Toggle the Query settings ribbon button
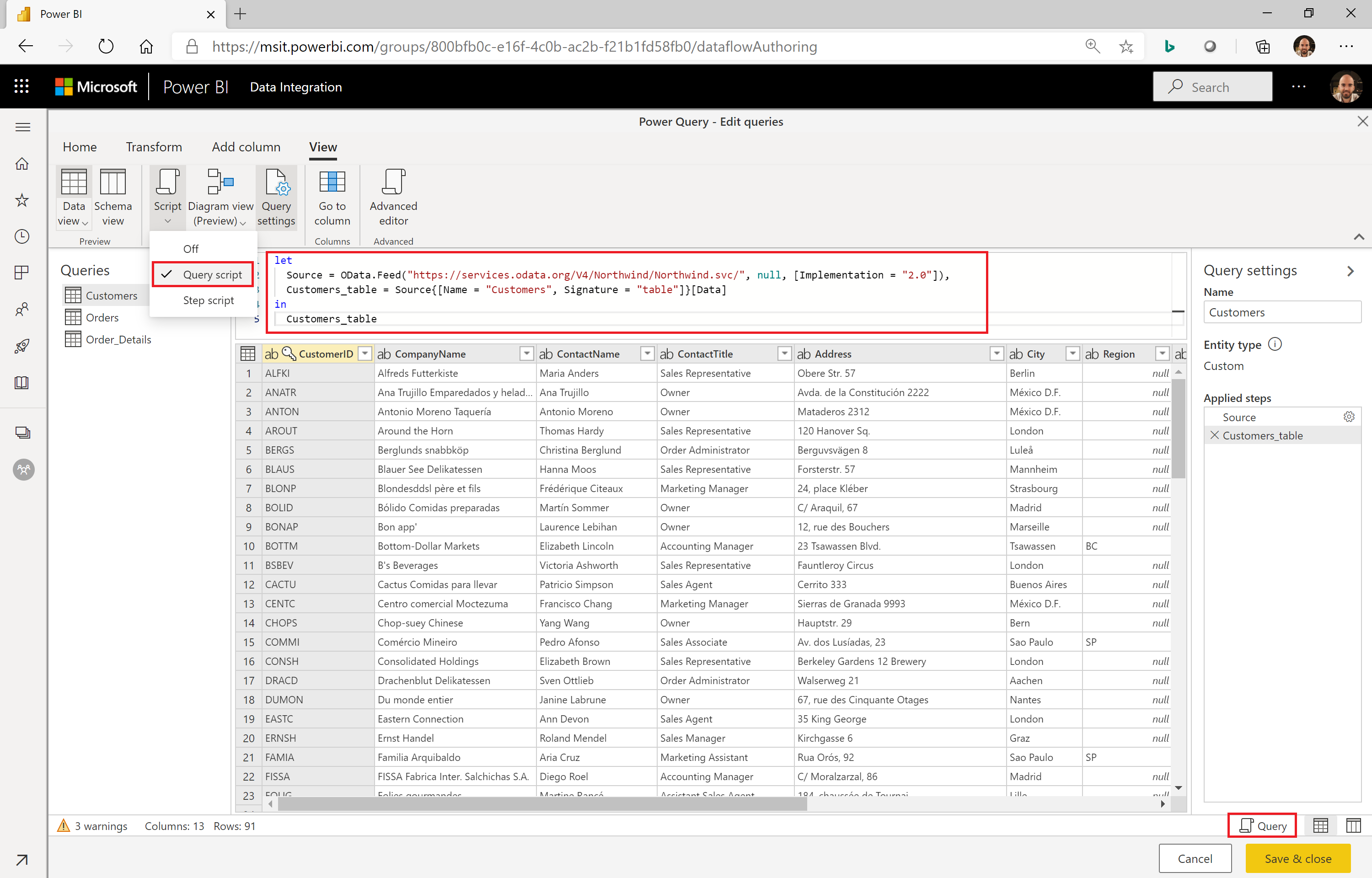 click(x=276, y=197)
